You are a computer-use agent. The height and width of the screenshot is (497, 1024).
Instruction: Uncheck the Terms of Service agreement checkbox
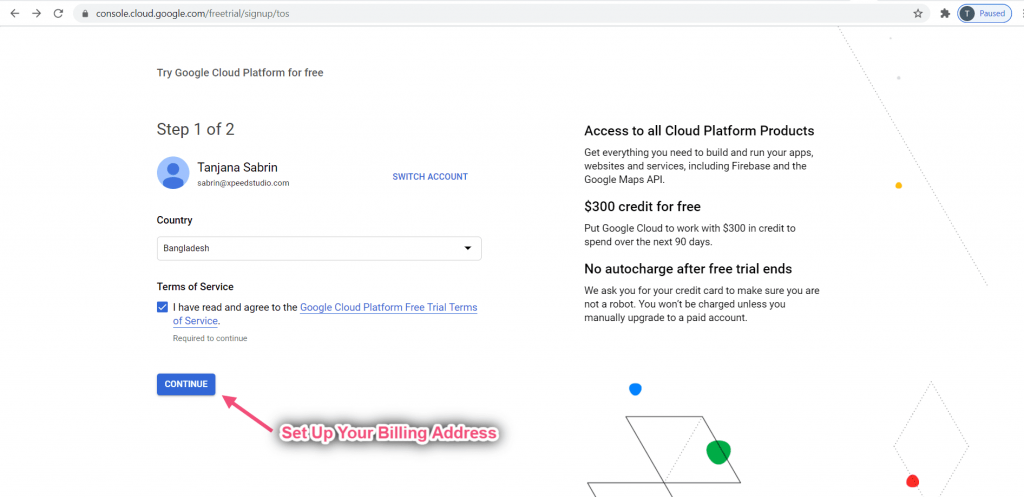[163, 307]
